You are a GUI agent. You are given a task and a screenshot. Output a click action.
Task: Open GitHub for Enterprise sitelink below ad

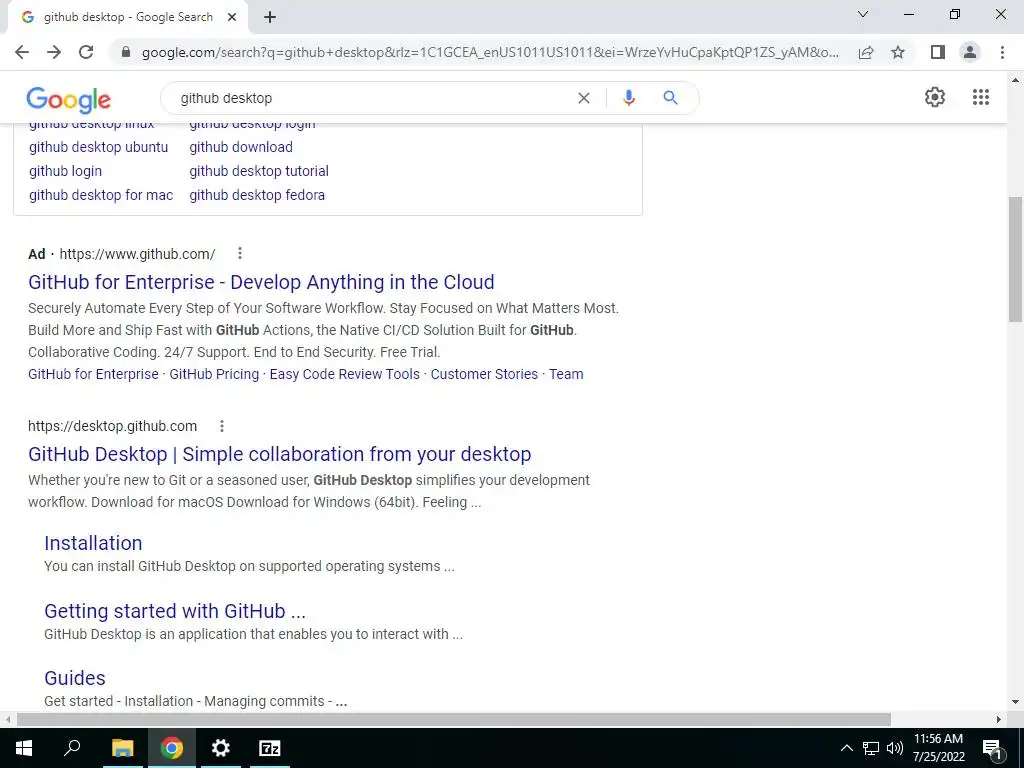tap(93, 374)
